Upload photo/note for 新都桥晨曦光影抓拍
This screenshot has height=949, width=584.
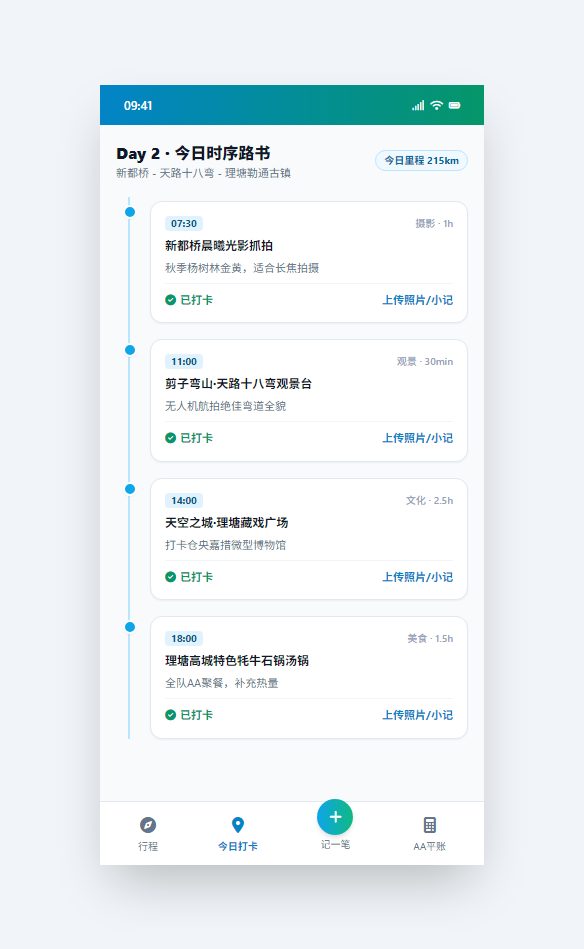(418, 300)
